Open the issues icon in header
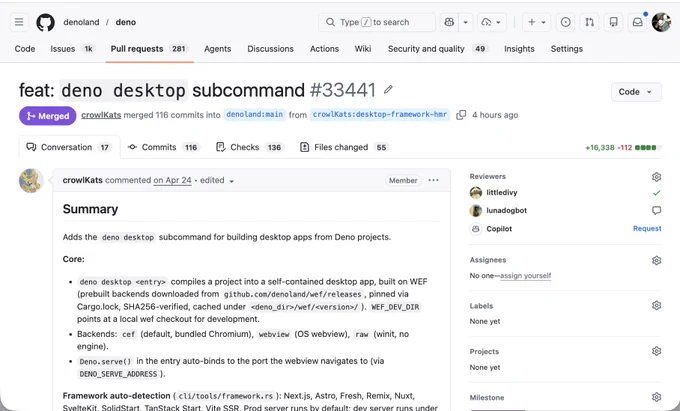 tap(566, 22)
